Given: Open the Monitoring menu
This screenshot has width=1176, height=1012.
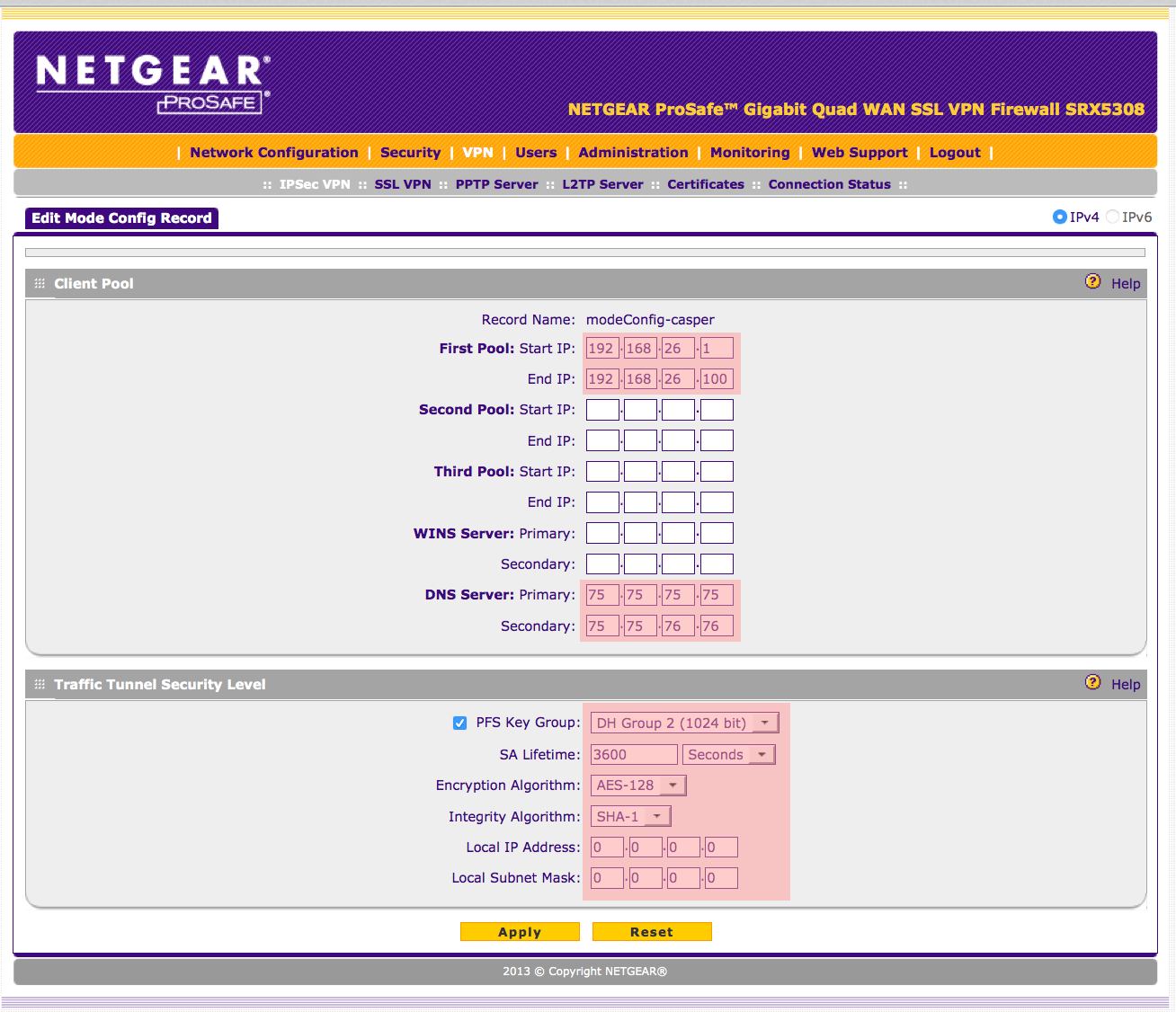Looking at the screenshot, I should click(x=750, y=153).
